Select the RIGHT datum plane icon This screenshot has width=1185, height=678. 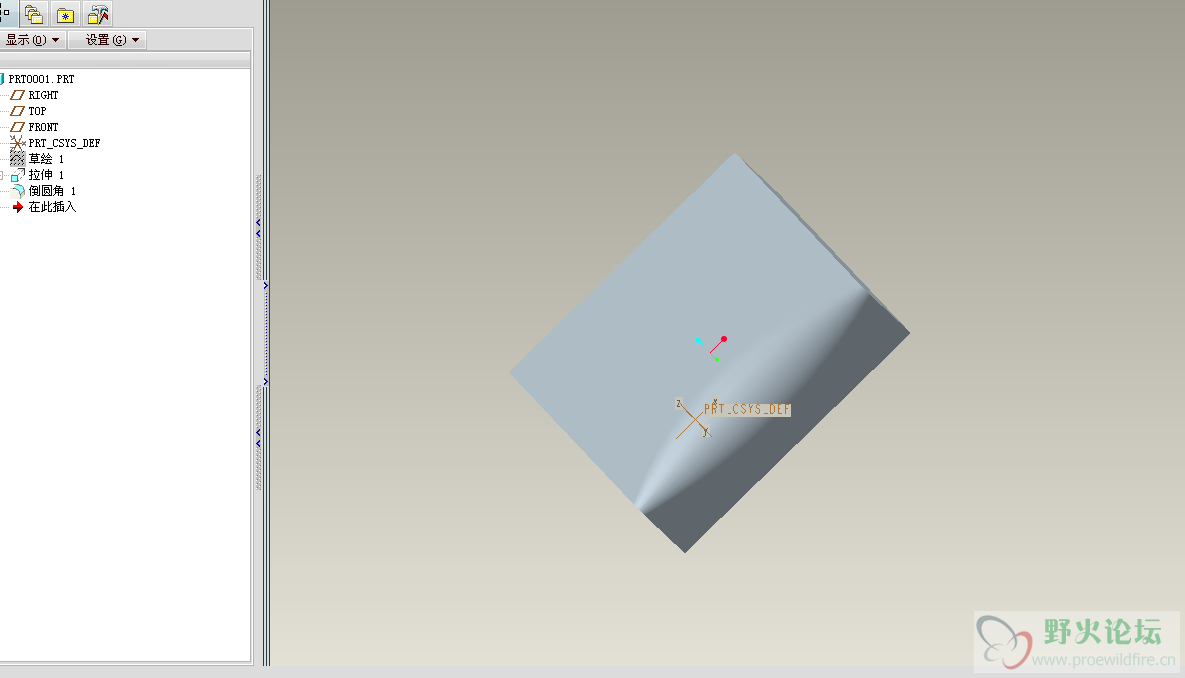17,95
